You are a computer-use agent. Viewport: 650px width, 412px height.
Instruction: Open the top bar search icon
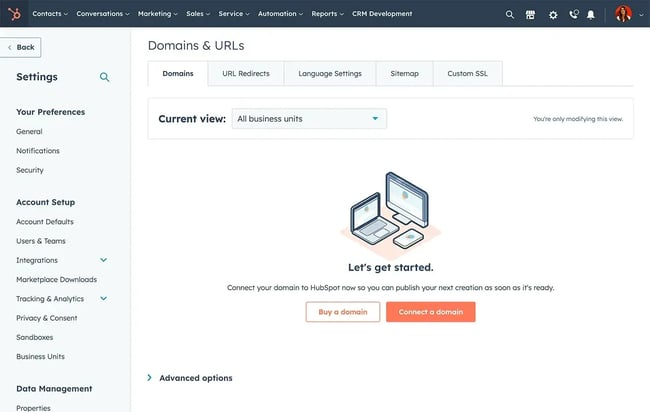509,15
